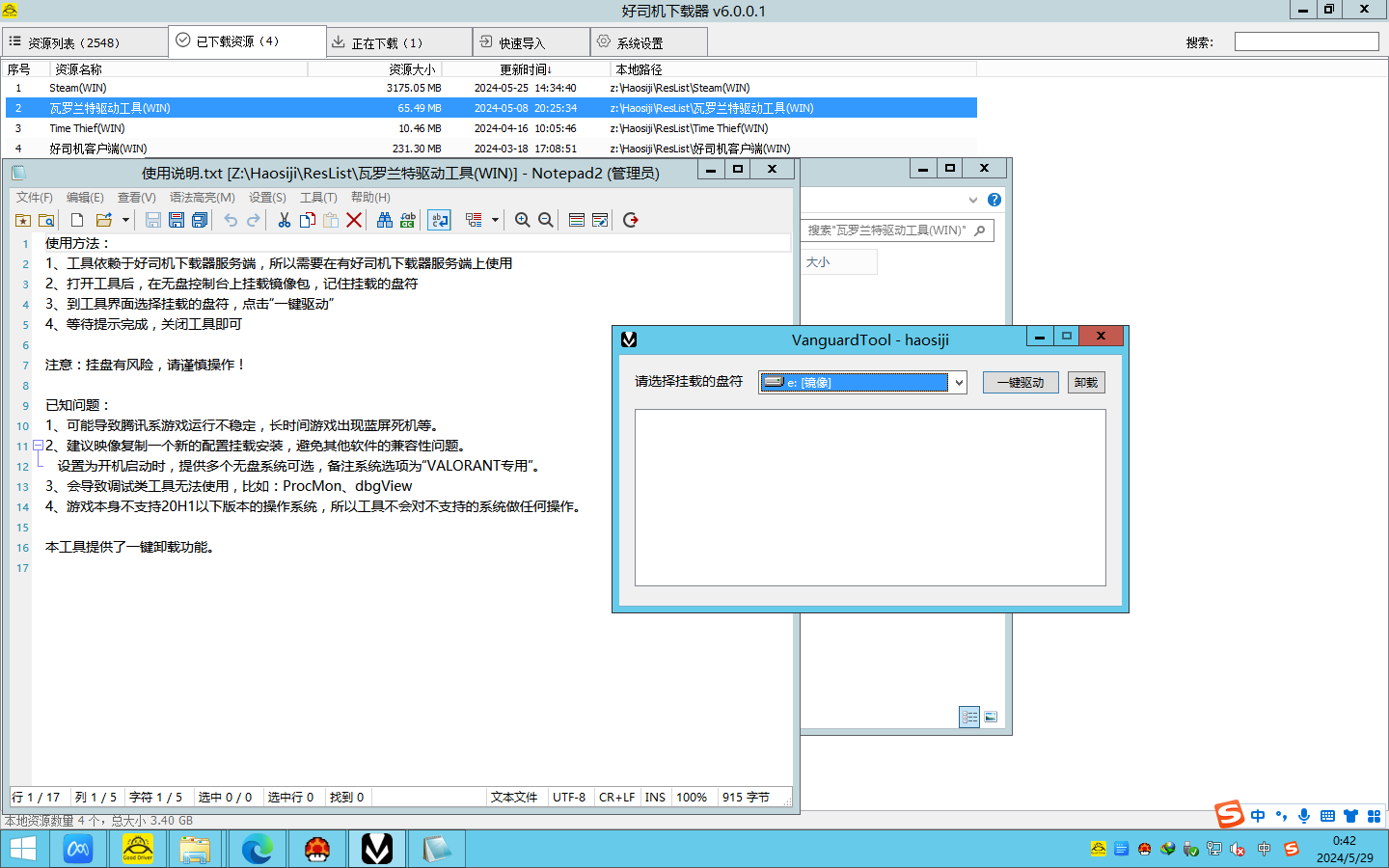Viewport: 1389px width, 868px height.
Task: Click the Browse folder icon in Notepad2
Action: pos(46,220)
